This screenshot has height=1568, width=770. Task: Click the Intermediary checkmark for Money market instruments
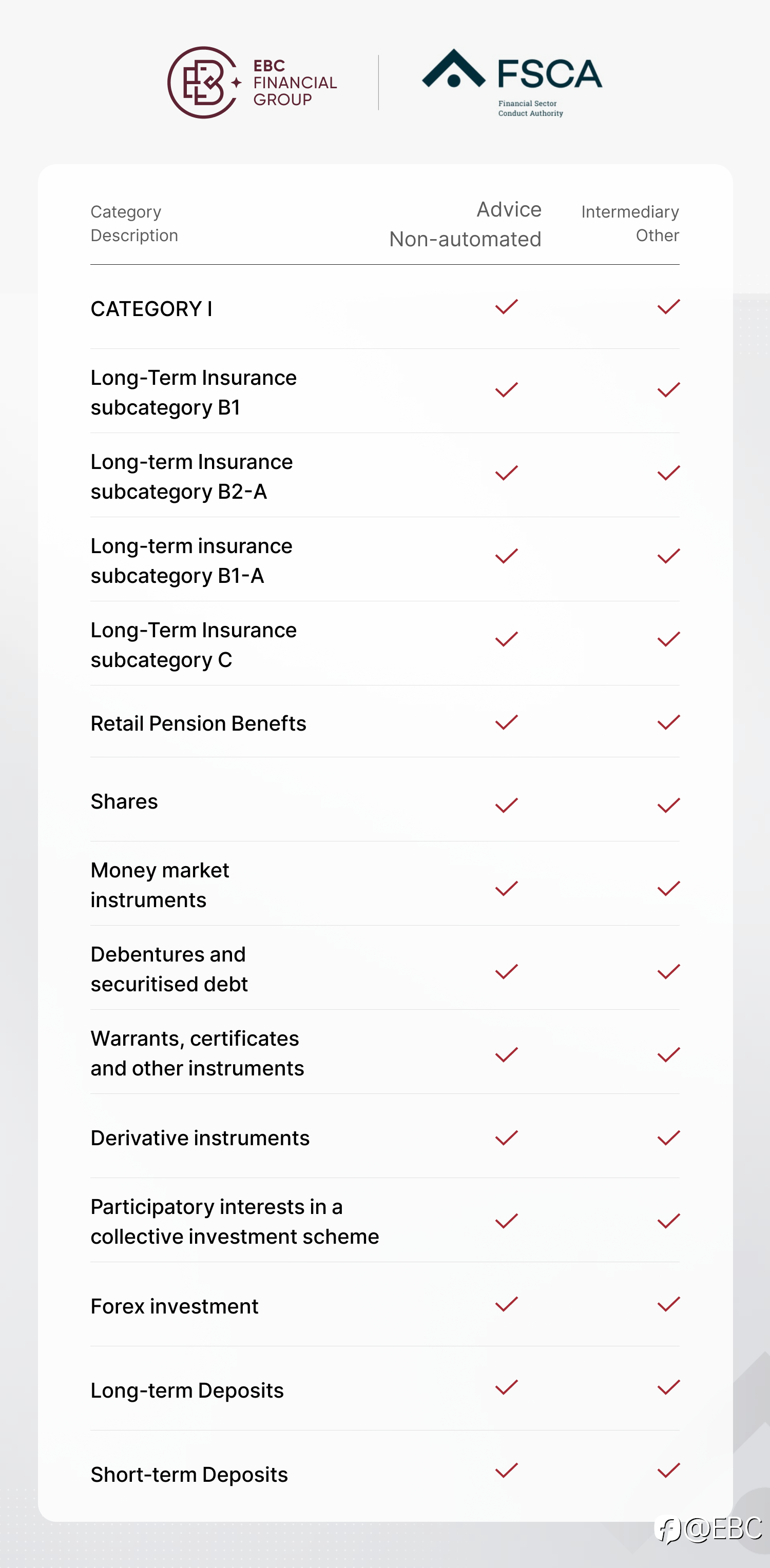[668, 889]
